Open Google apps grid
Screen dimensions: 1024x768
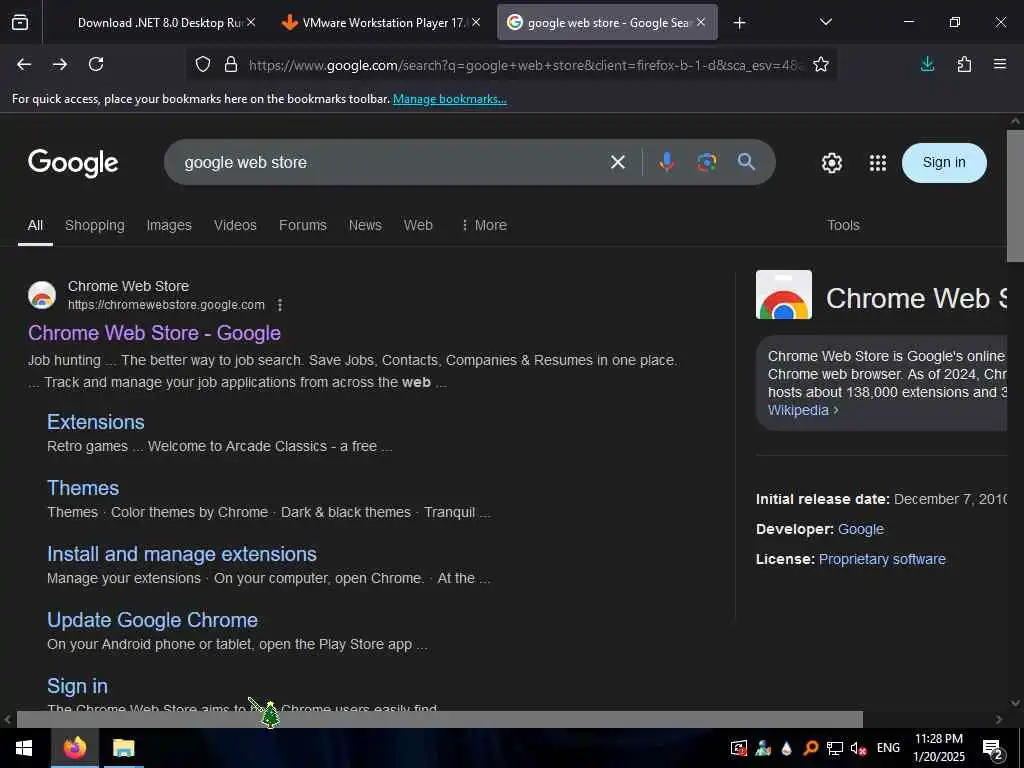pyautogui.click(x=878, y=163)
